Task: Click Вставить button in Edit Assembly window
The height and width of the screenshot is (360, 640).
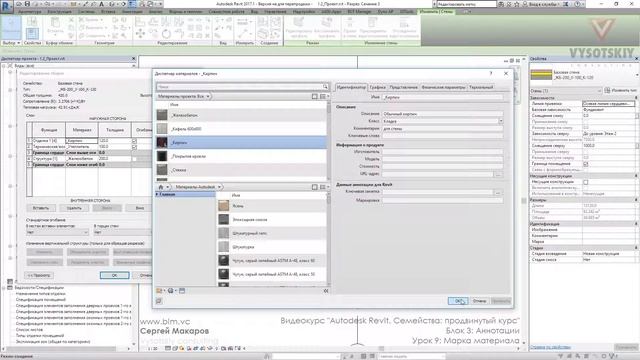Action: point(40,208)
